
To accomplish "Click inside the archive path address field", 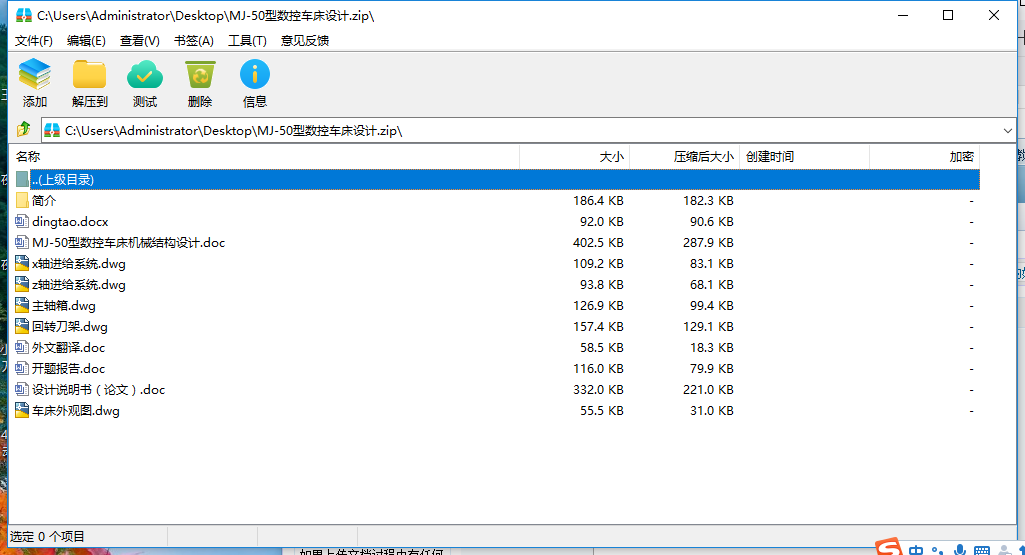I will click(x=528, y=131).
